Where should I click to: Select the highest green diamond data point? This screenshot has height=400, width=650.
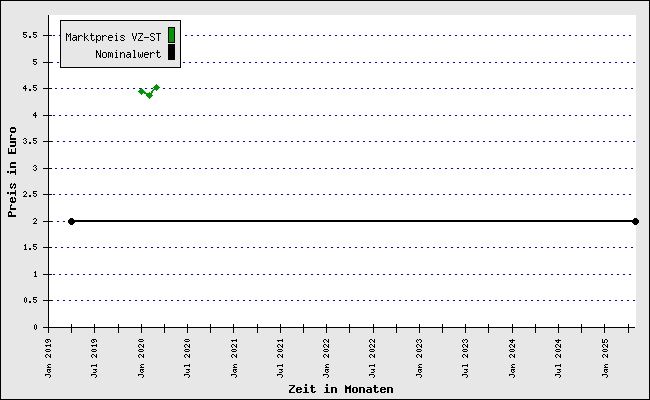[156, 87]
